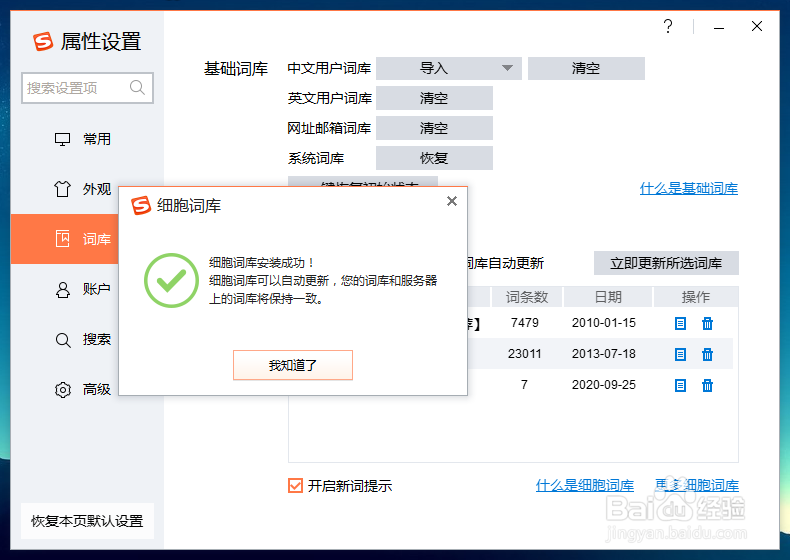Delete the 2020-09-25 dictionary
The width and height of the screenshot is (790, 560).
(x=707, y=386)
